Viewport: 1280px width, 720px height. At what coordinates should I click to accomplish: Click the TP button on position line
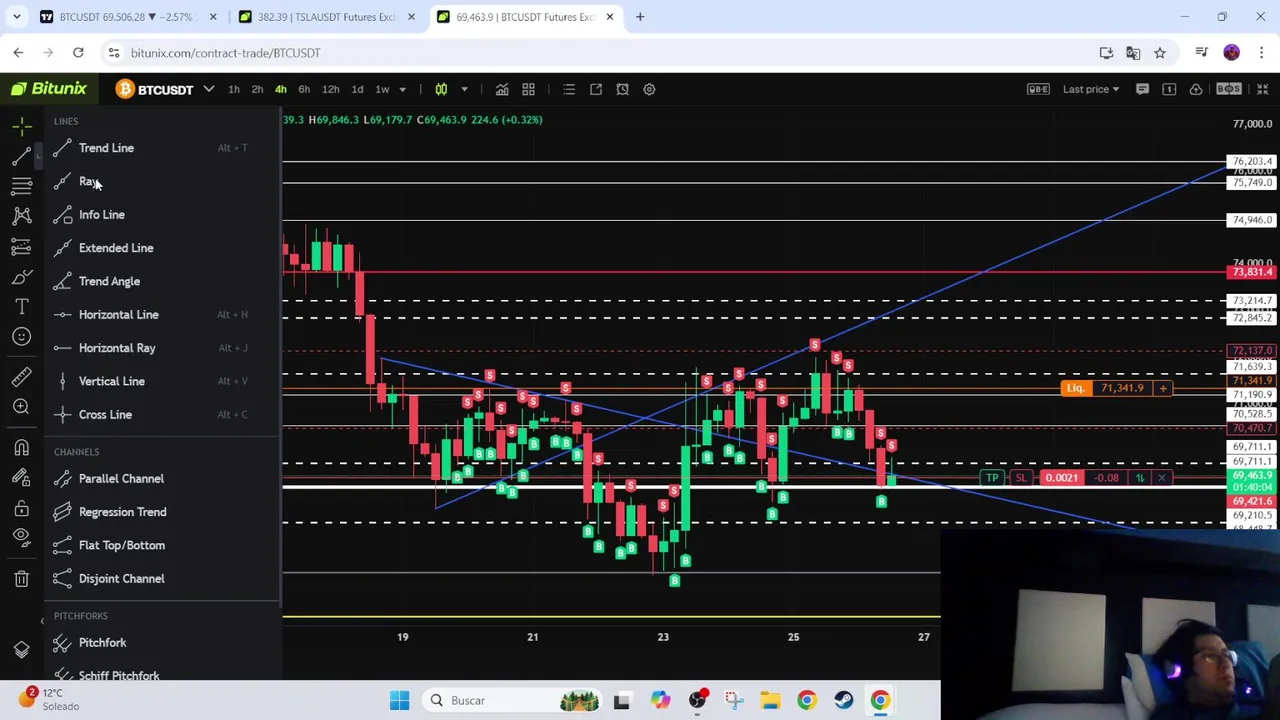click(x=992, y=478)
